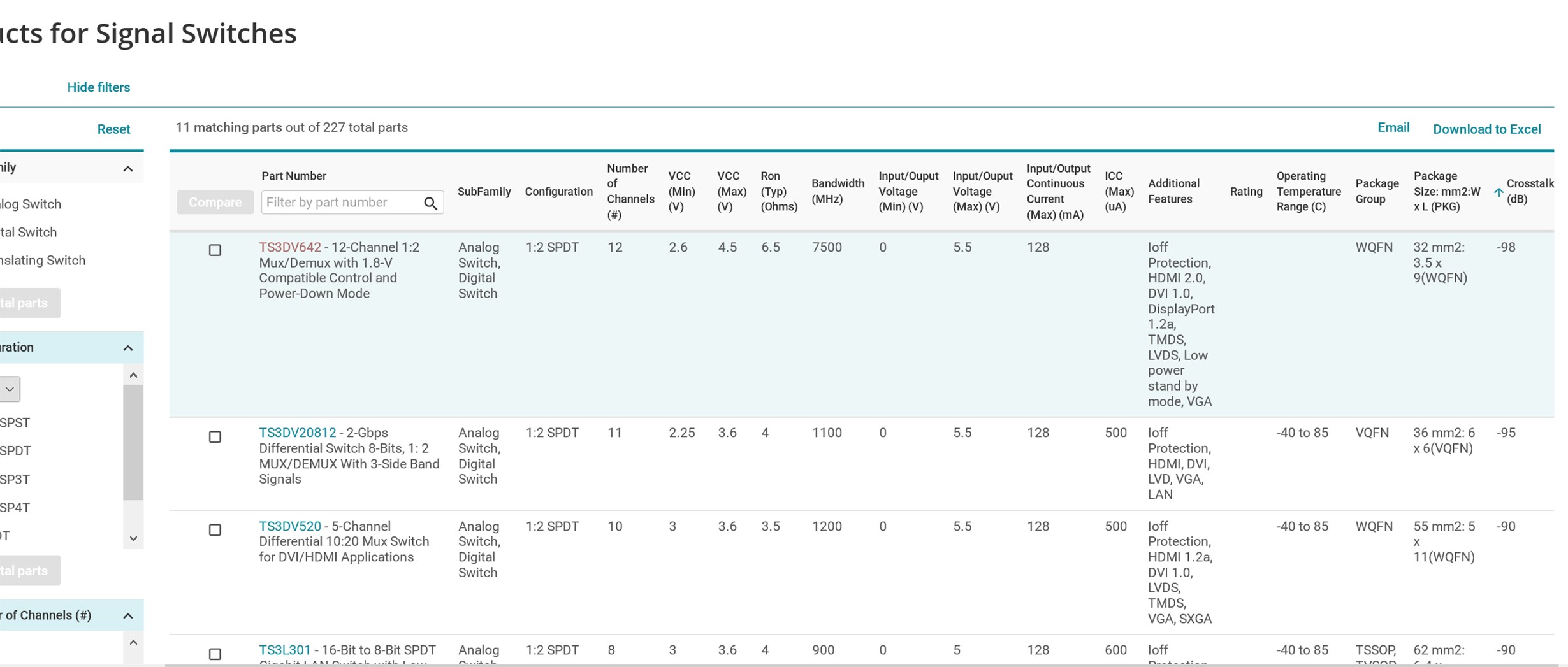Open the TS3DV520 part link
The image size is (1568, 667).
pos(290,526)
